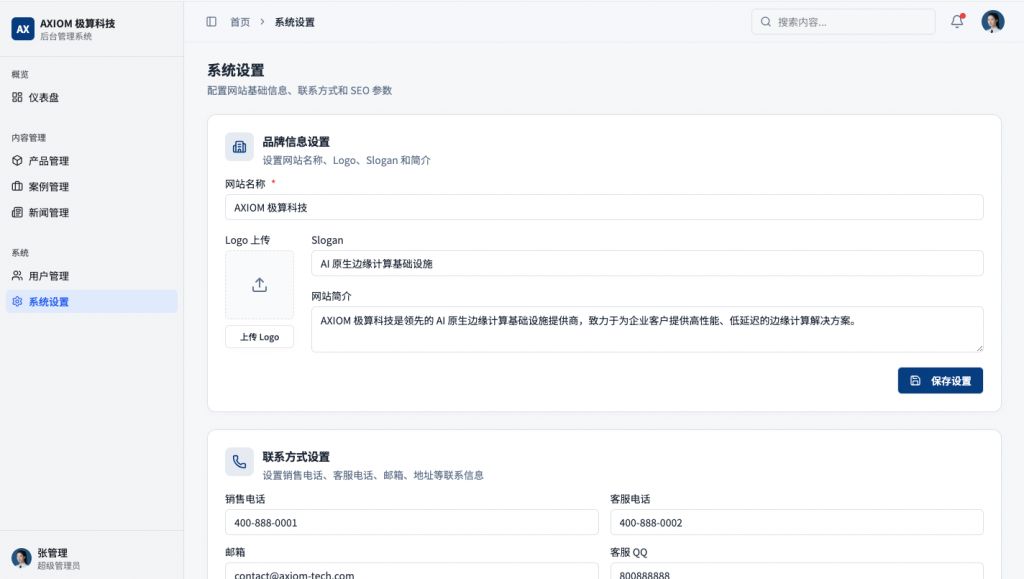Viewport: 1024px width, 579px height.
Task: Click the 保存设置 button
Action: click(940, 381)
